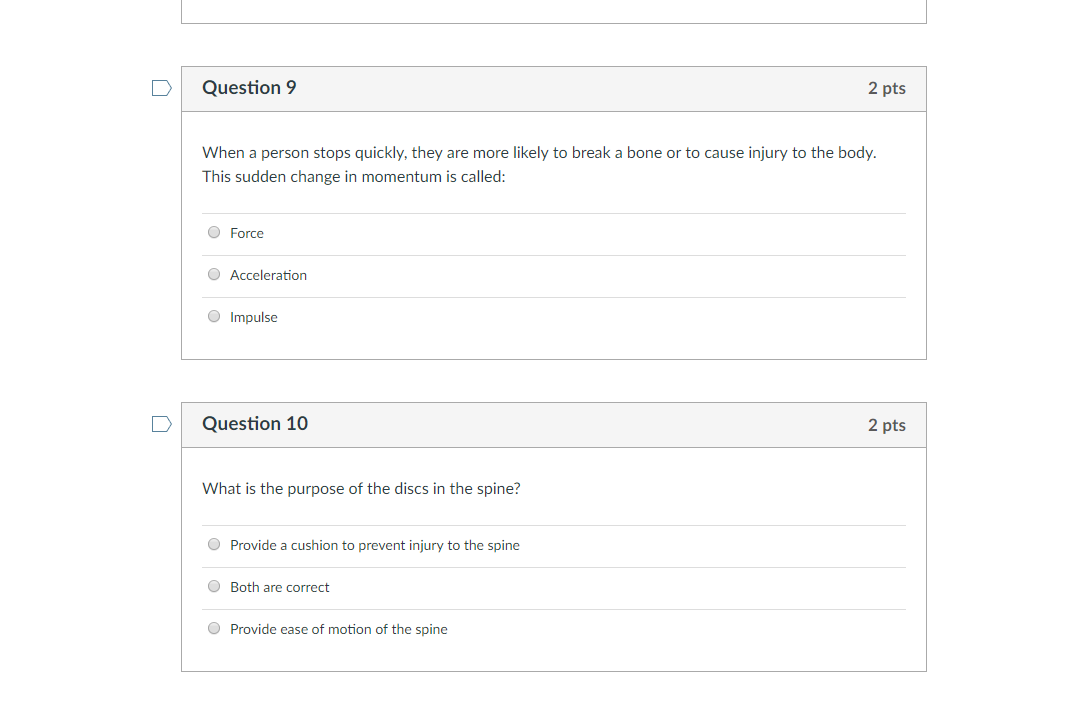Image resolution: width=1065 pixels, height=704 pixels.
Task: Click 'Provide ease of motion of the spine' label
Action: [x=339, y=629]
